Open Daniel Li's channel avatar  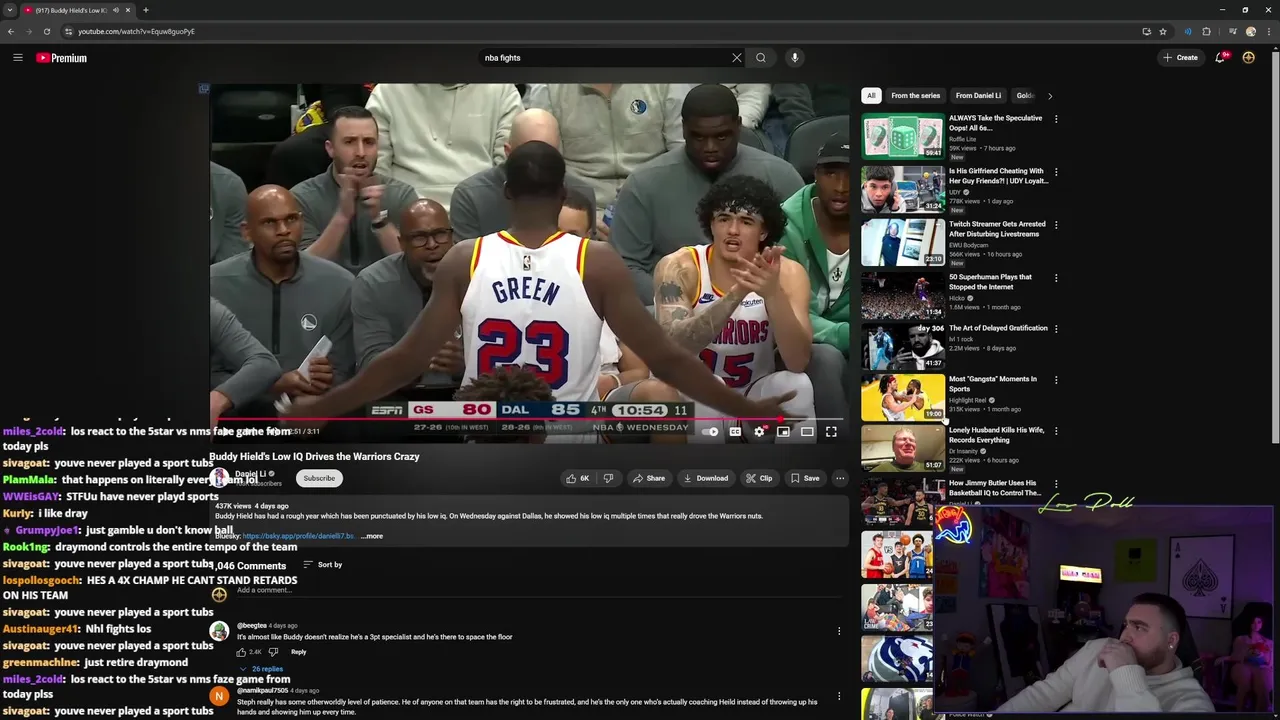tap(219, 477)
